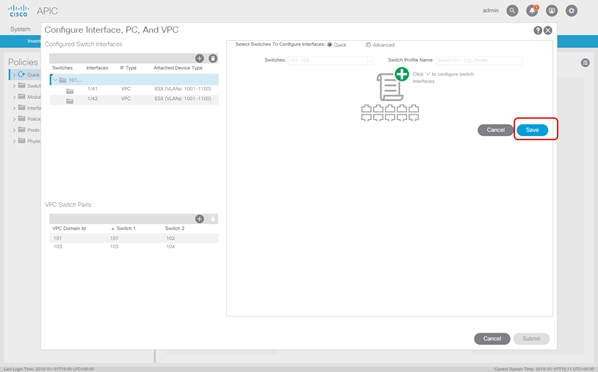Image resolution: width=598 pixels, height=372 pixels.
Task: Open the settings gear icon in header
Action: (x=571, y=11)
